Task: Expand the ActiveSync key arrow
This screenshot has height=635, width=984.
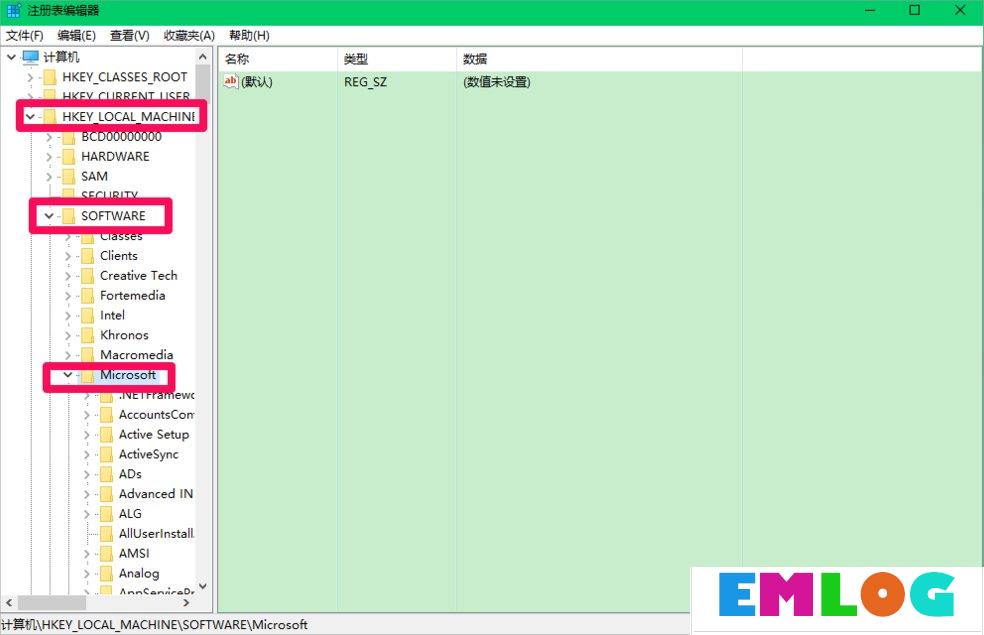Action: [87, 454]
